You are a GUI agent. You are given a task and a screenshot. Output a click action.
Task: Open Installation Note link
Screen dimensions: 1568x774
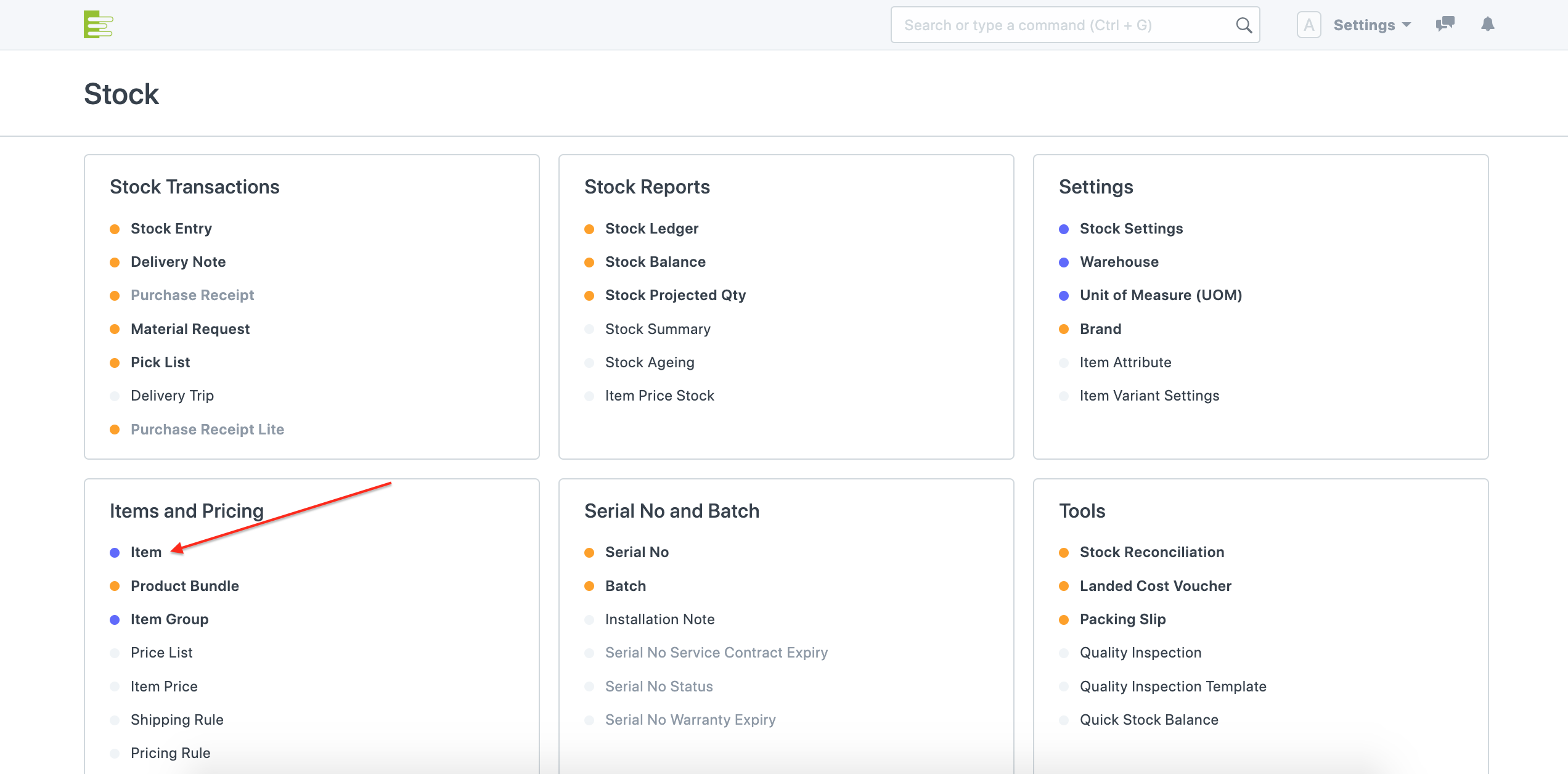[x=659, y=619]
